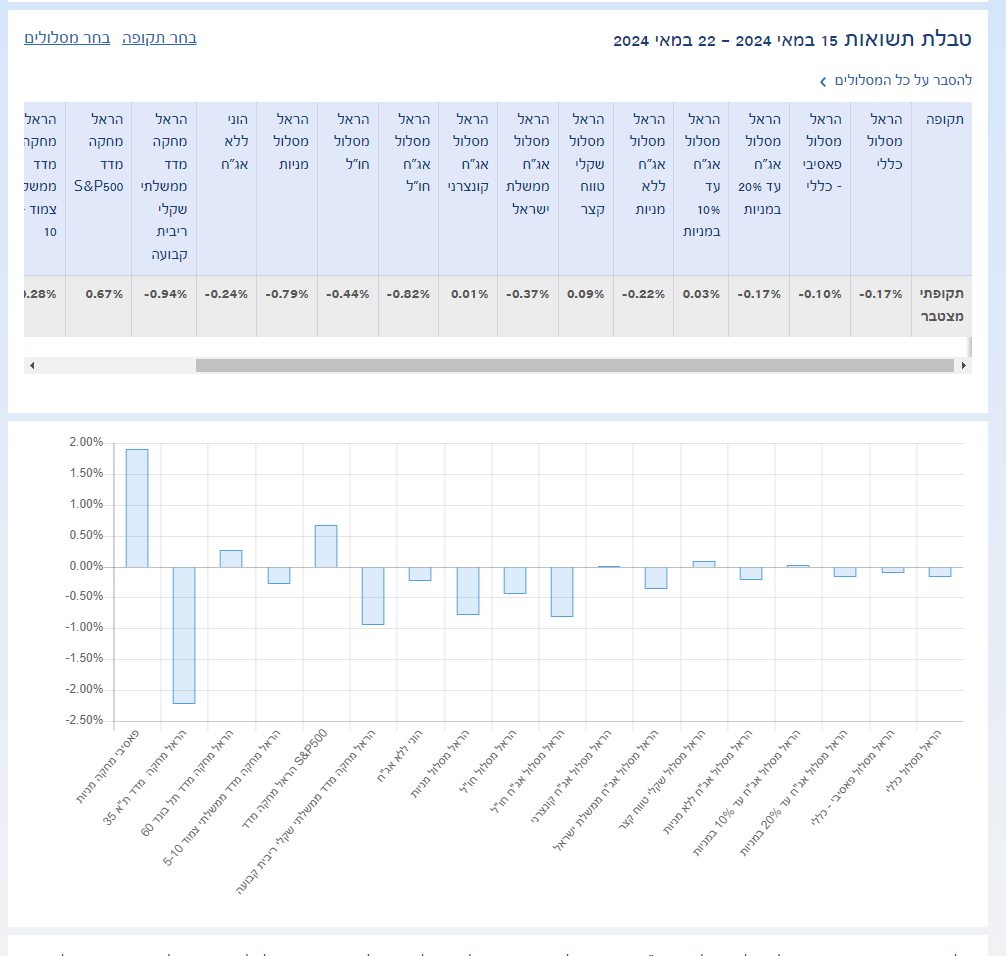This screenshot has width=1006, height=956.
Task: Click chart axis label הראל מסלול כללי
Action: click(914, 760)
